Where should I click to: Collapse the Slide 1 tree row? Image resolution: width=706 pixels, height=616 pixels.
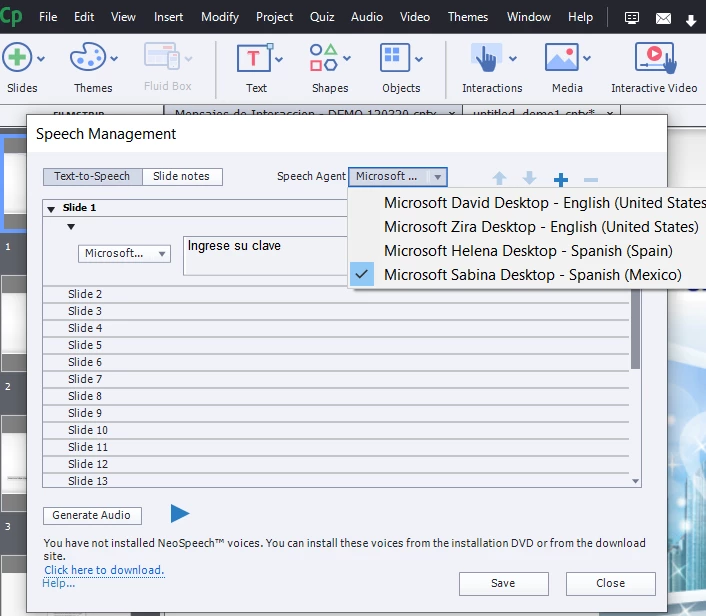[x=51, y=209]
